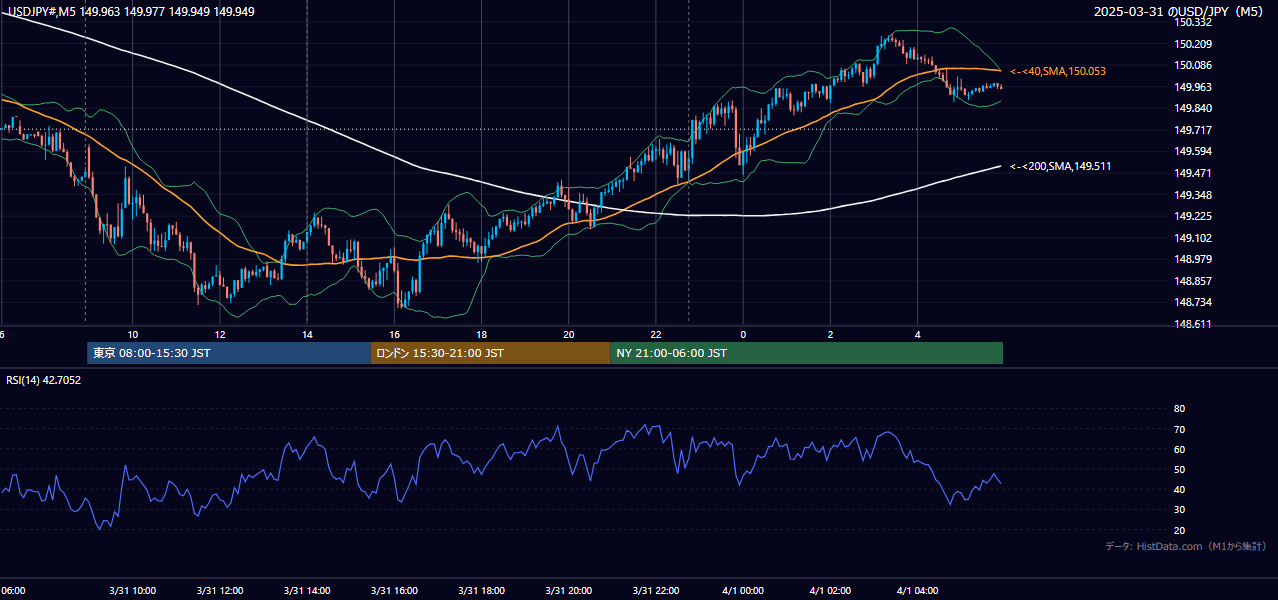Viewport: 1278px width, 600px height.
Task: Click price axis value 148.611
Action: tap(1193, 324)
